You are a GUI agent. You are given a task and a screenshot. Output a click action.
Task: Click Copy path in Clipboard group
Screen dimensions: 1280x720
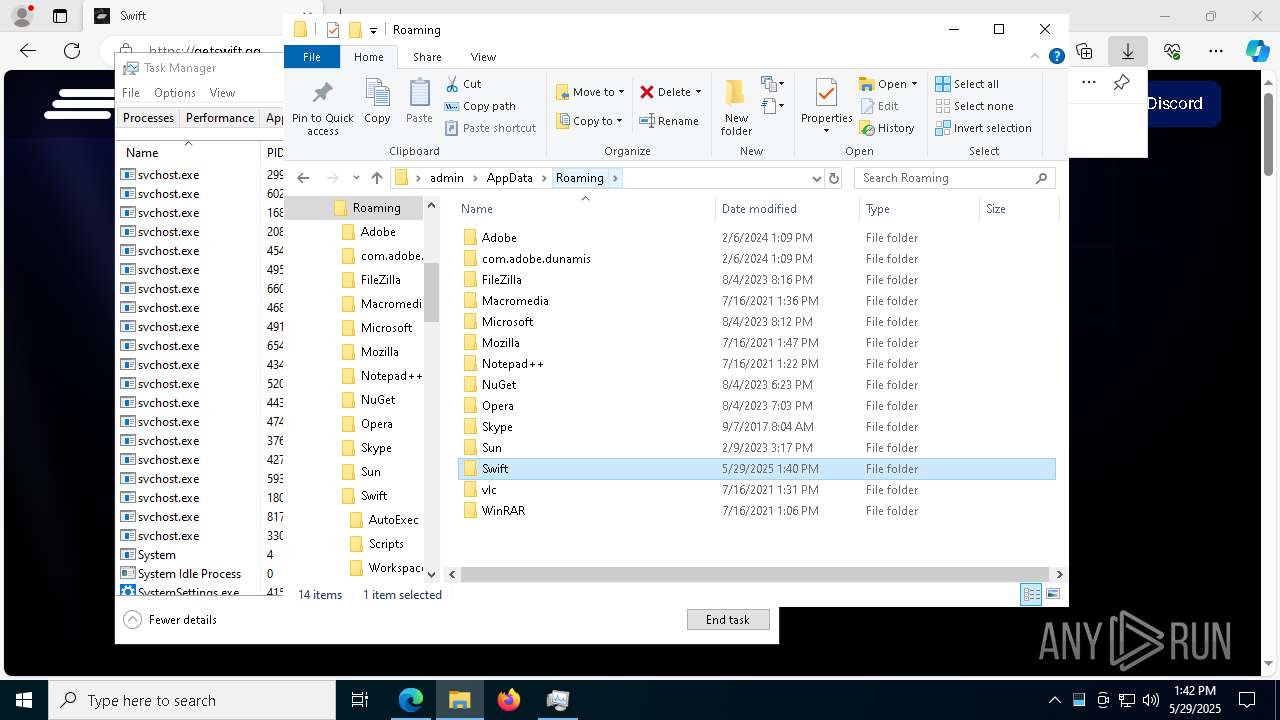tap(480, 106)
